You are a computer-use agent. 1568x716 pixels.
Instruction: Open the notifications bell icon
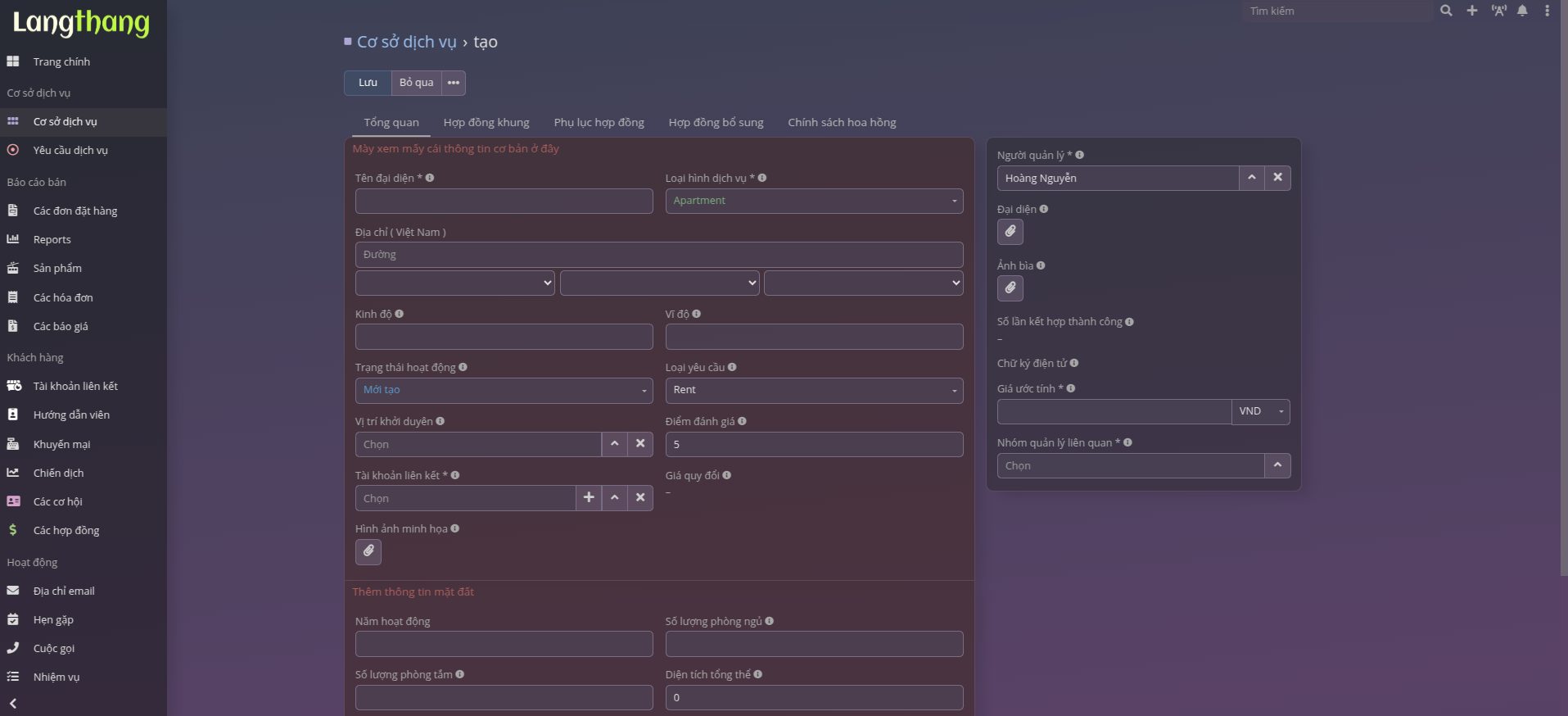(x=1522, y=11)
